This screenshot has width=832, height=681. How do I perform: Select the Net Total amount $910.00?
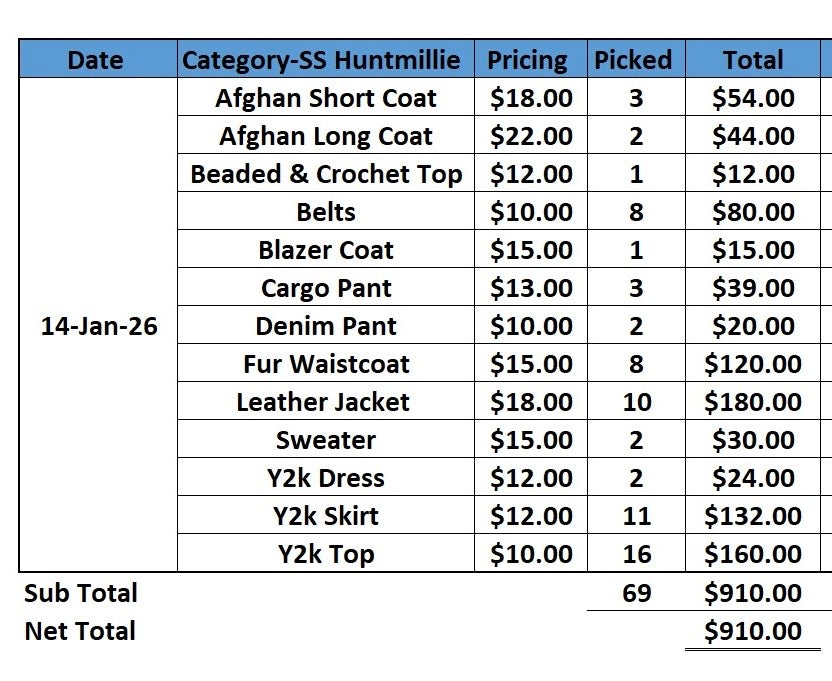click(x=753, y=631)
